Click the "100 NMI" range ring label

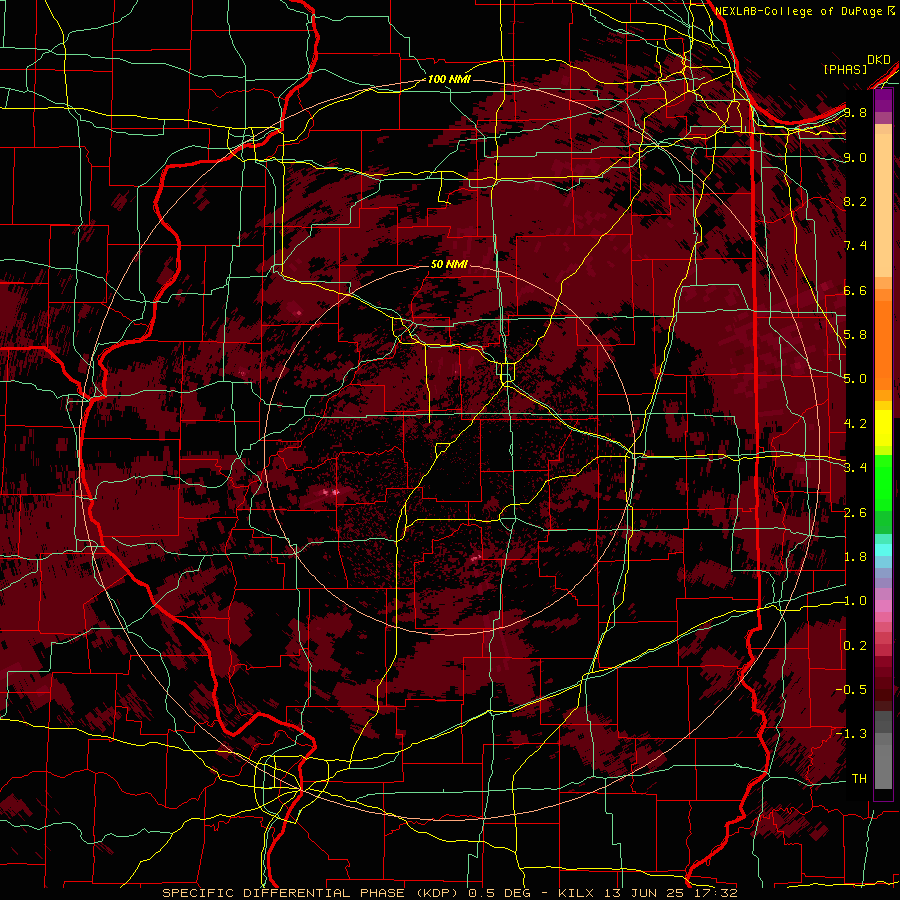coord(449,79)
